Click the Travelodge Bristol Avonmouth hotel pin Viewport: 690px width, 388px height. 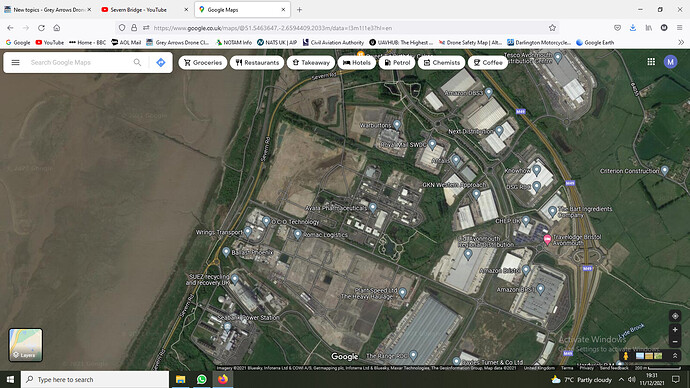(x=547, y=239)
